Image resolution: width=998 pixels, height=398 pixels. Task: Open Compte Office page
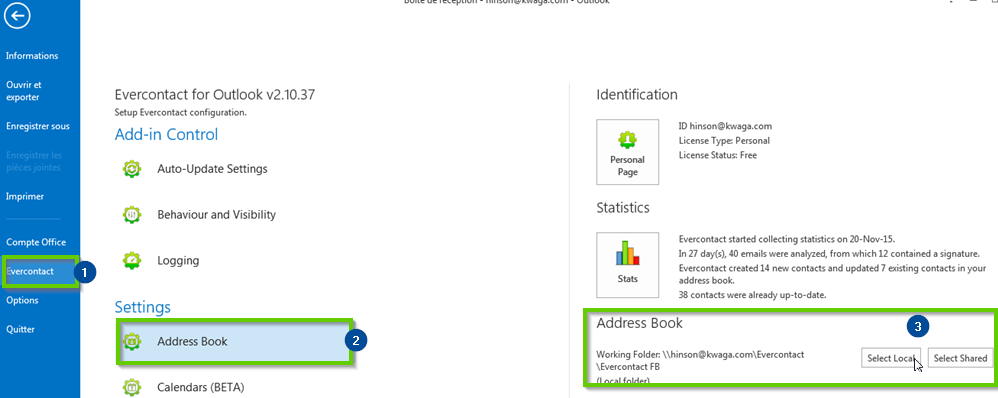click(x=36, y=242)
